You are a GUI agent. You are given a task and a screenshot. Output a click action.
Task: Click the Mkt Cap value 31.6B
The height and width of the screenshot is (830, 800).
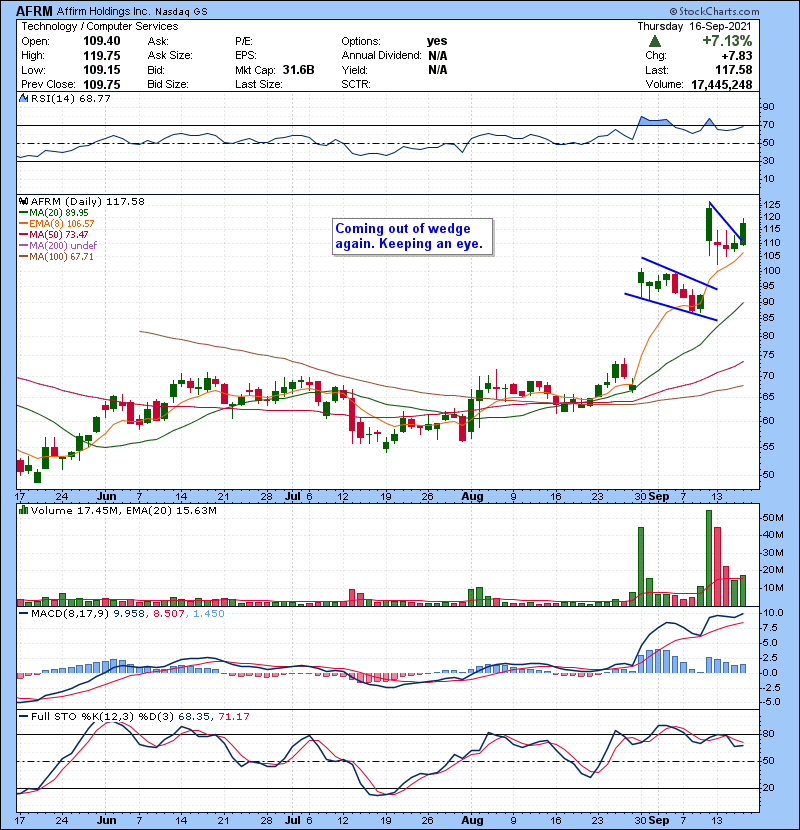[298, 70]
